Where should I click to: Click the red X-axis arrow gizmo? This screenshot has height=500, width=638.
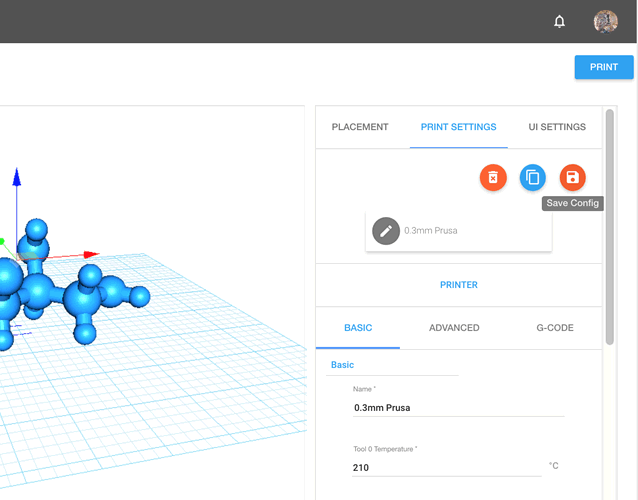(91, 255)
